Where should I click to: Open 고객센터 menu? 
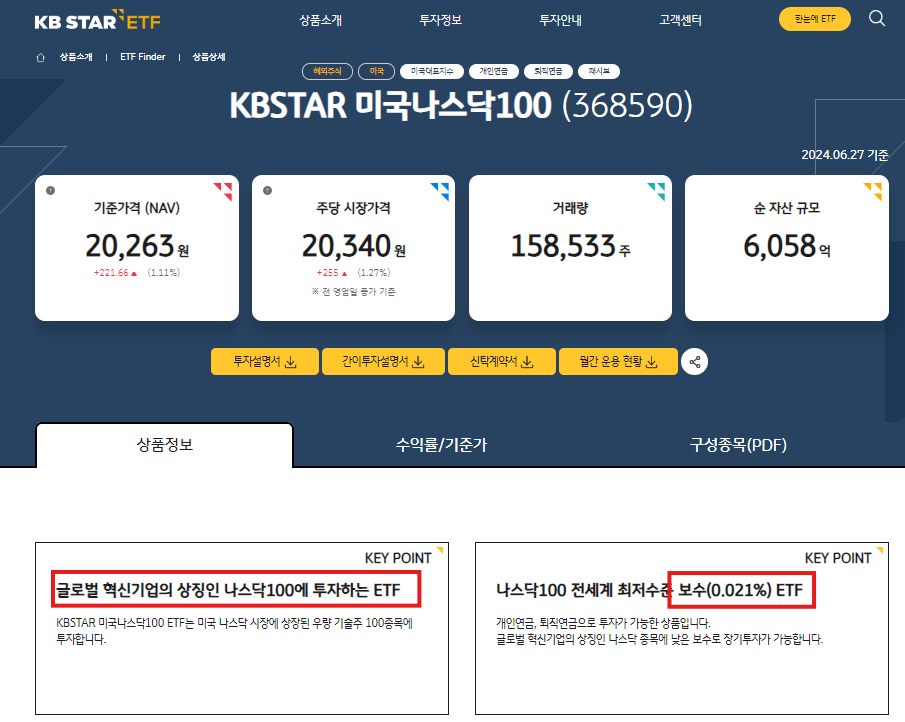(680, 20)
